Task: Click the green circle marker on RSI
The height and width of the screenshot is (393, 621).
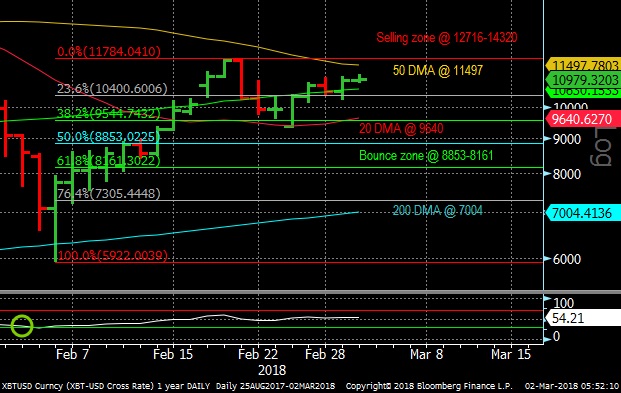Action: [22, 326]
